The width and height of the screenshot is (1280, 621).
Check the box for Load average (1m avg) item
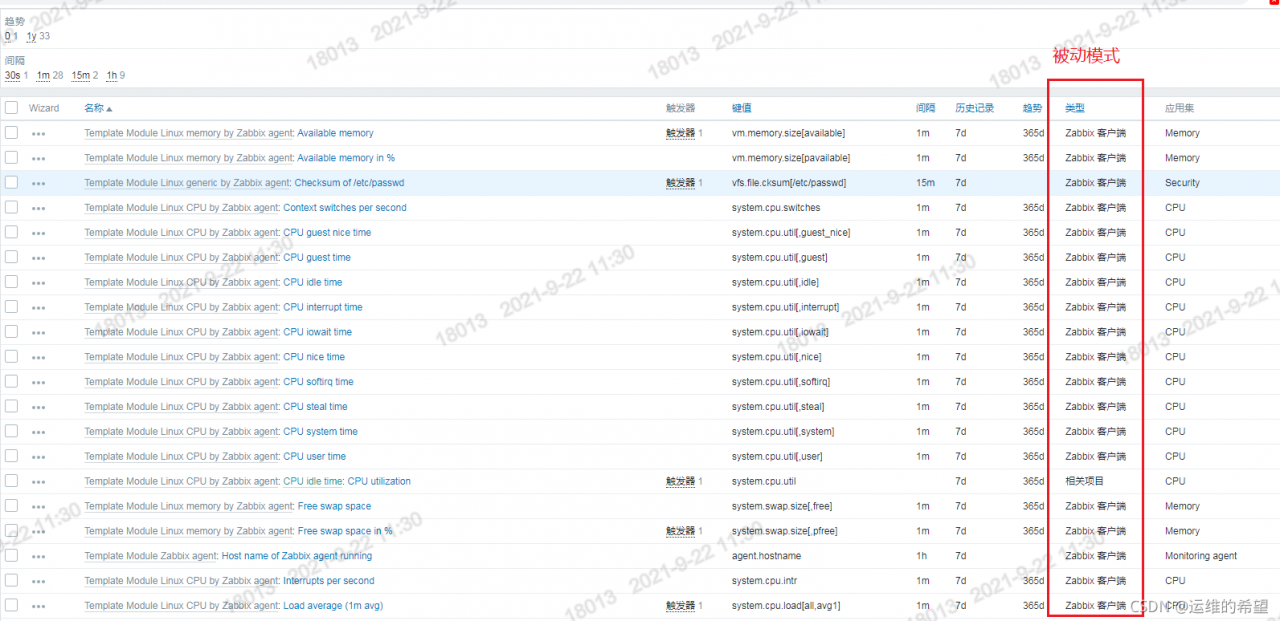tap(11, 605)
